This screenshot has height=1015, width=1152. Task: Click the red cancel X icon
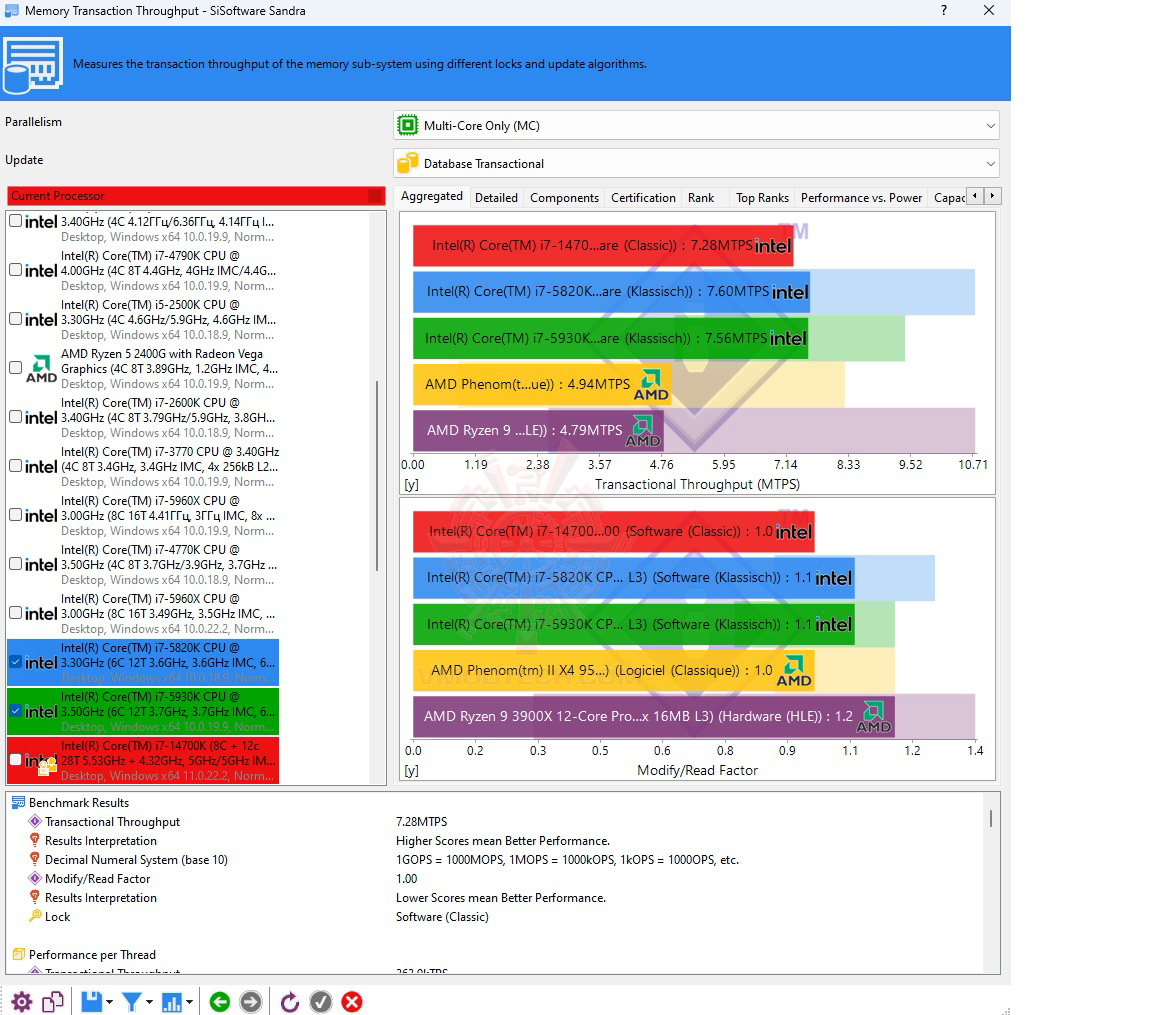click(x=352, y=1002)
